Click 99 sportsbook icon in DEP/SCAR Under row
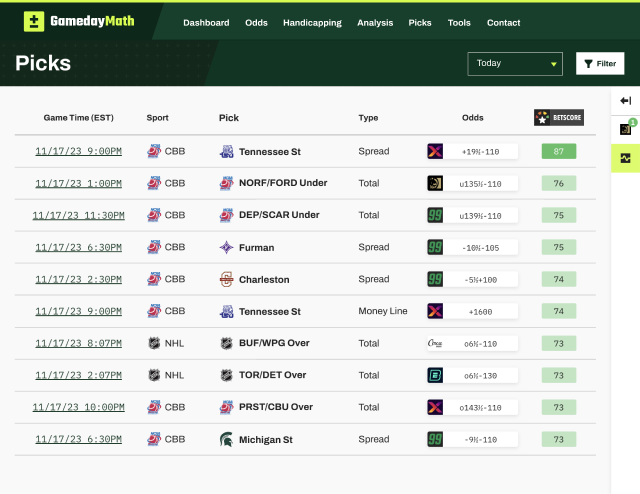Viewport: 640px width, 494px height. pos(435,215)
